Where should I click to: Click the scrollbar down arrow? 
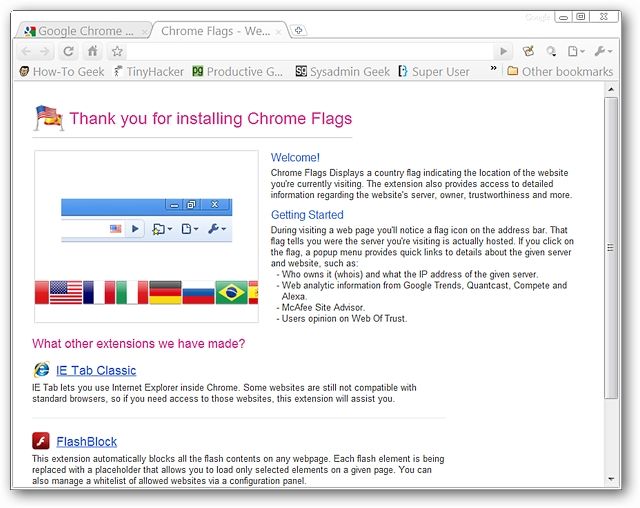tap(611, 479)
